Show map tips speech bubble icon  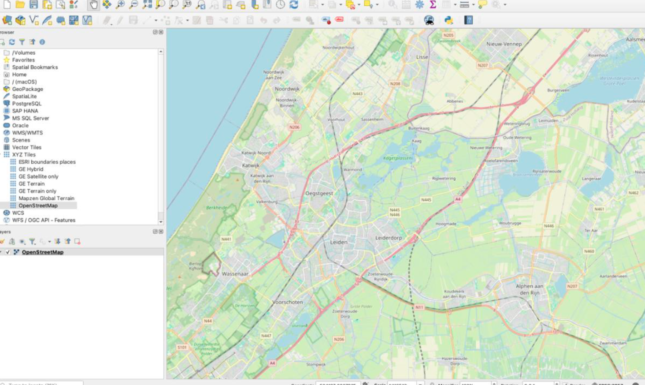point(482,5)
